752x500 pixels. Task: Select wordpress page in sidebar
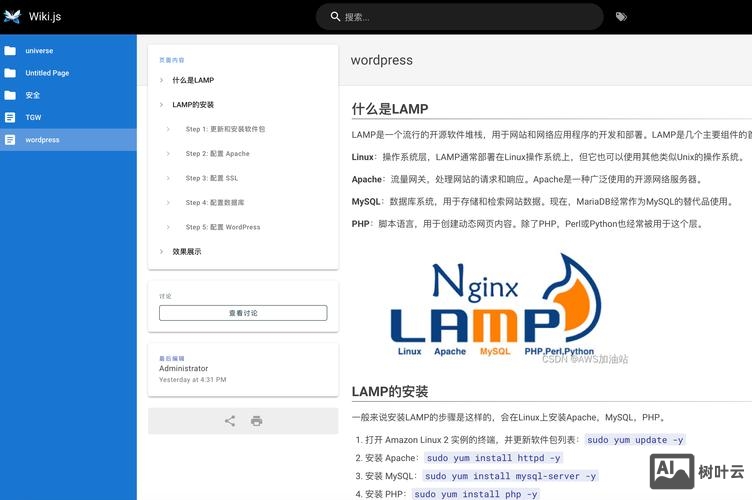point(68,140)
